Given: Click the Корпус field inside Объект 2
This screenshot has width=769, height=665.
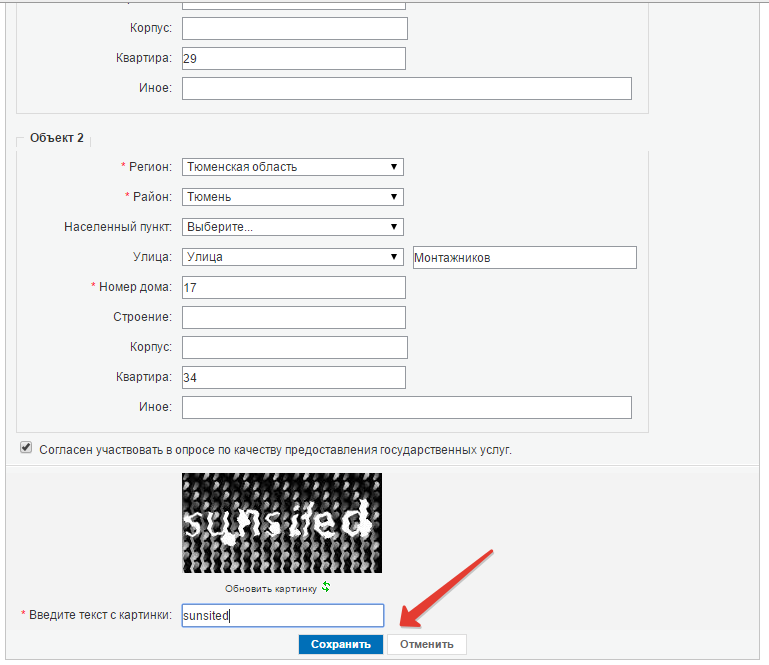Looking at the screenshot, I should (x=295, y=347).
